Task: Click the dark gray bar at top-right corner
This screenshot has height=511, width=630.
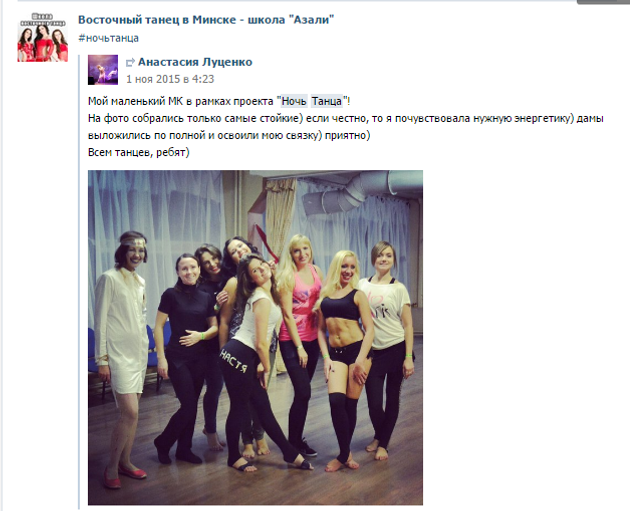Action: [x=603, y=2]
